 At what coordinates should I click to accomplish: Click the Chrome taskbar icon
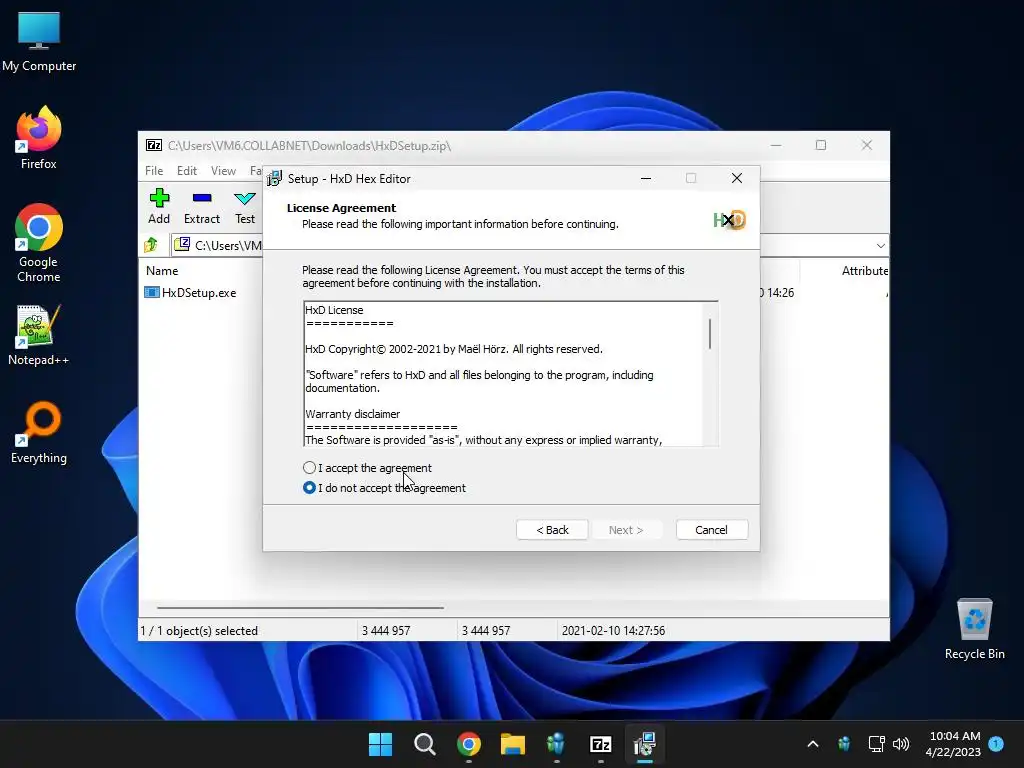pyautogui.click(x=468, y=744)
